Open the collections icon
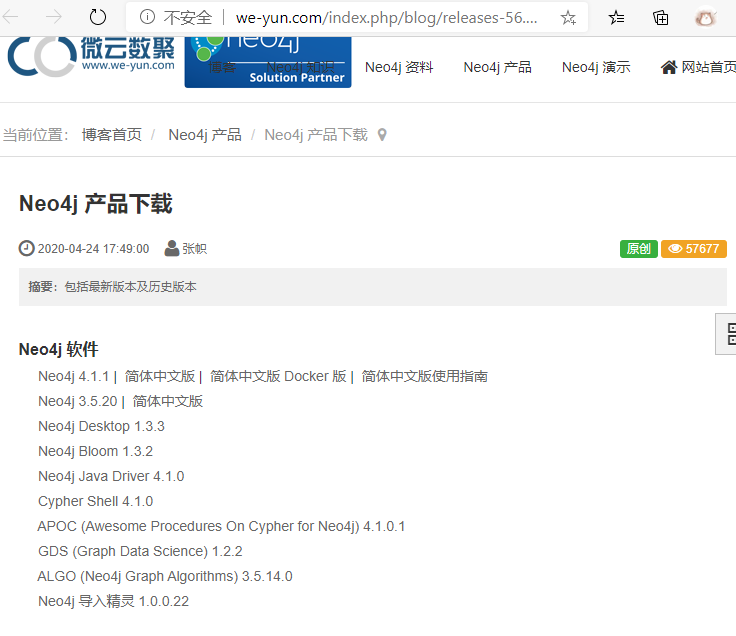The width and height of the screenshot is (736, 636). point(660,18)
